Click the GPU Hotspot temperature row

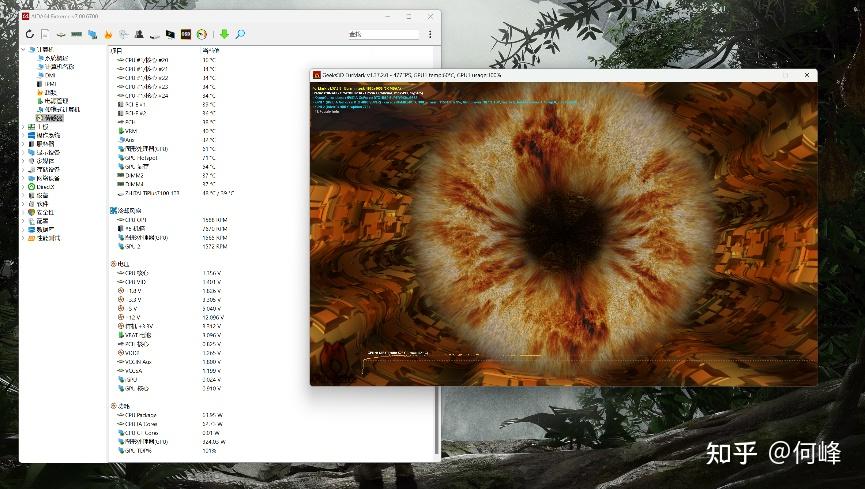(167, 158)
